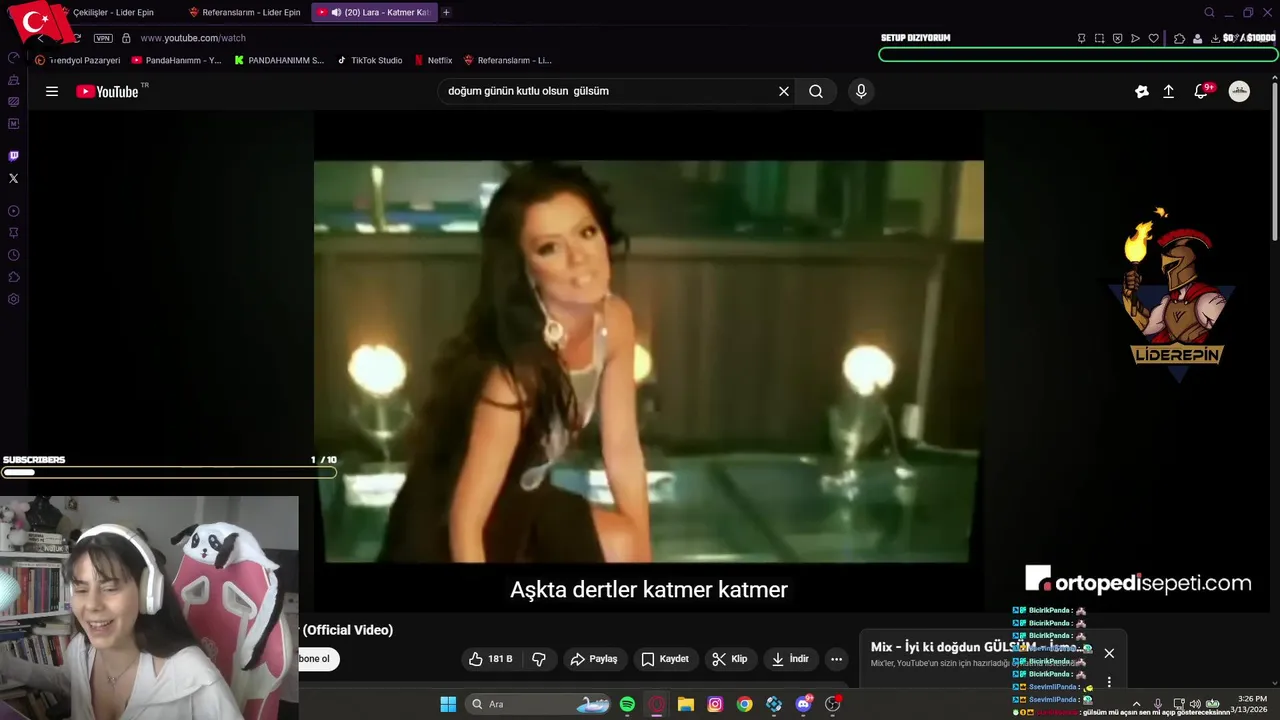The height and width of the screenshot is (720, 1280).
Task: Open YouTube upload/create icon
Action: pyautogui.click(x=1168, y=91)
